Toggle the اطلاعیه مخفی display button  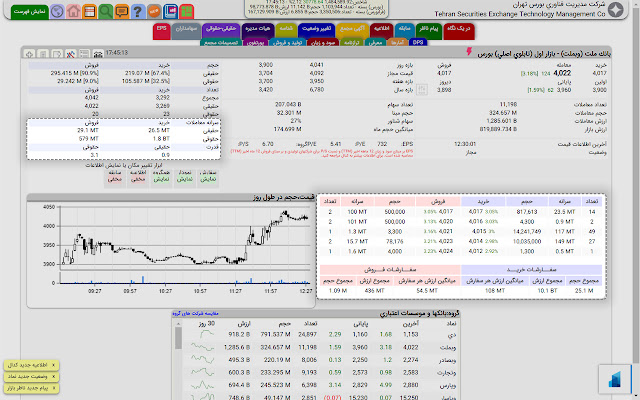(x=138, y=178)
